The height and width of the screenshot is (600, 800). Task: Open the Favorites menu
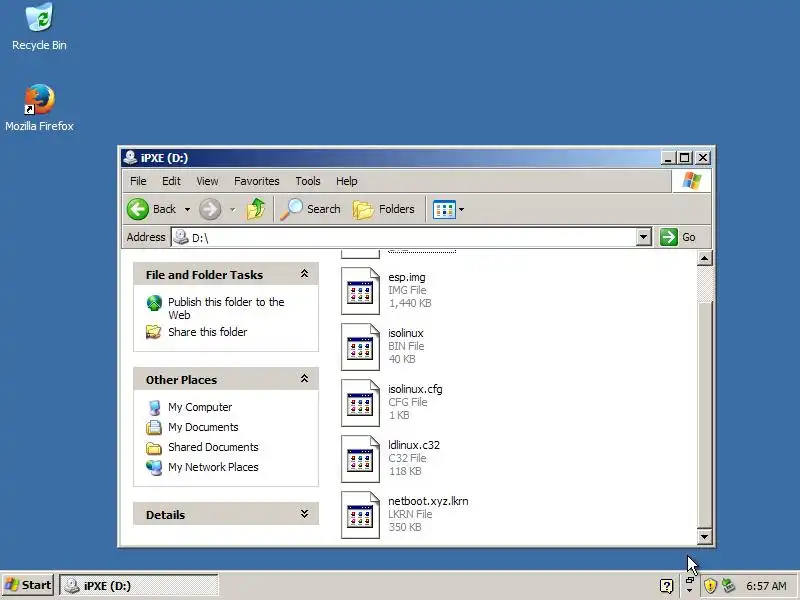(257, 181)
